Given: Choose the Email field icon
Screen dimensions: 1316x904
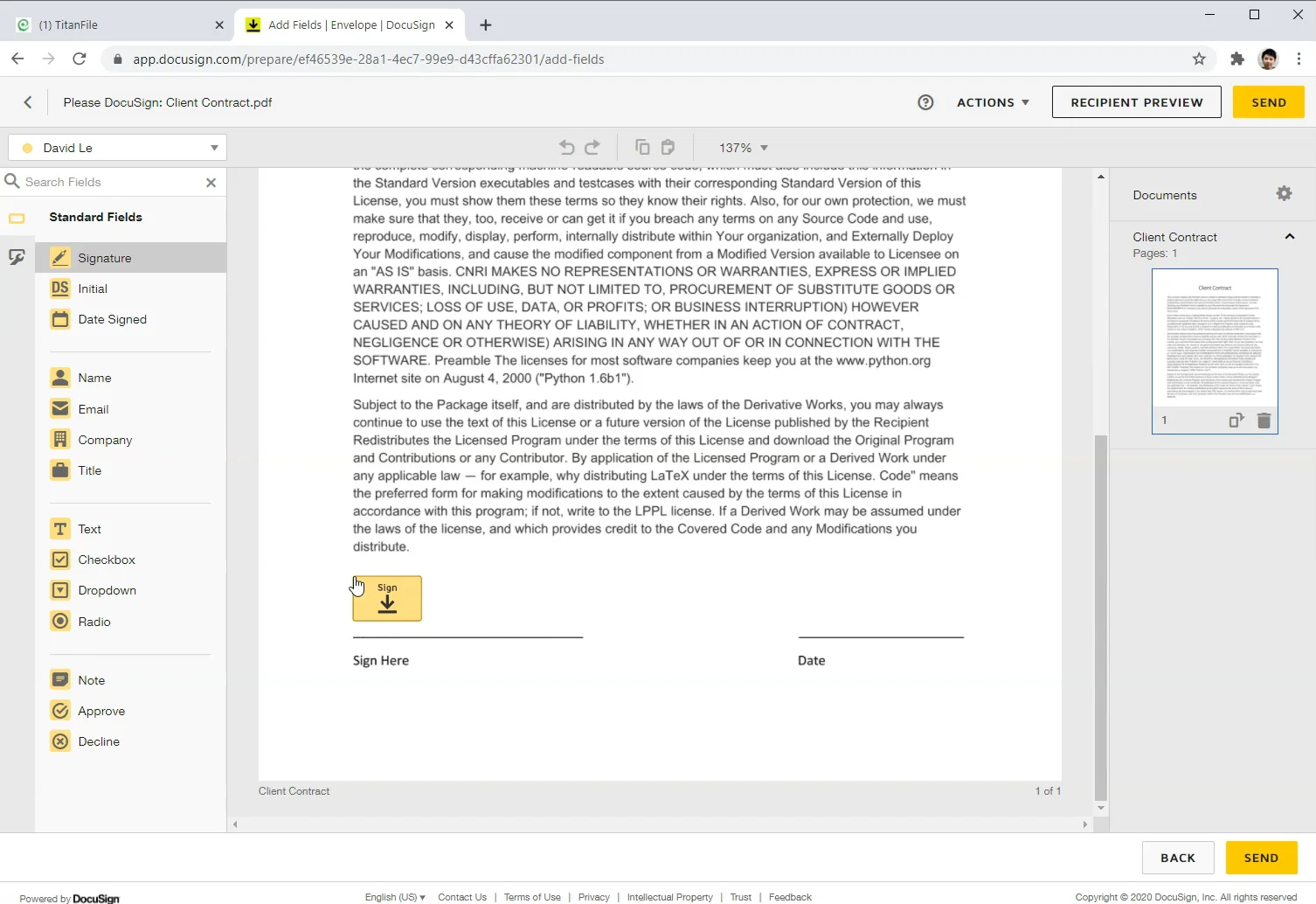Looking at the screenshot, I should click(x=60, y=409).
